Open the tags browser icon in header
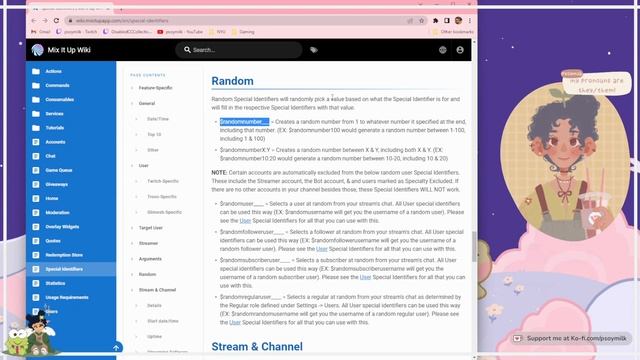This screenshot has width=640, height=360. pyautogui.click(x=313, y=50)
